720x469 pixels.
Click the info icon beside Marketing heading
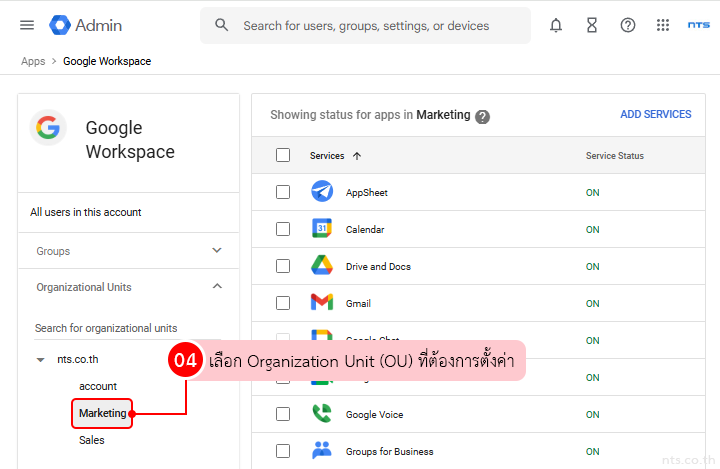(x=482, y=116)
